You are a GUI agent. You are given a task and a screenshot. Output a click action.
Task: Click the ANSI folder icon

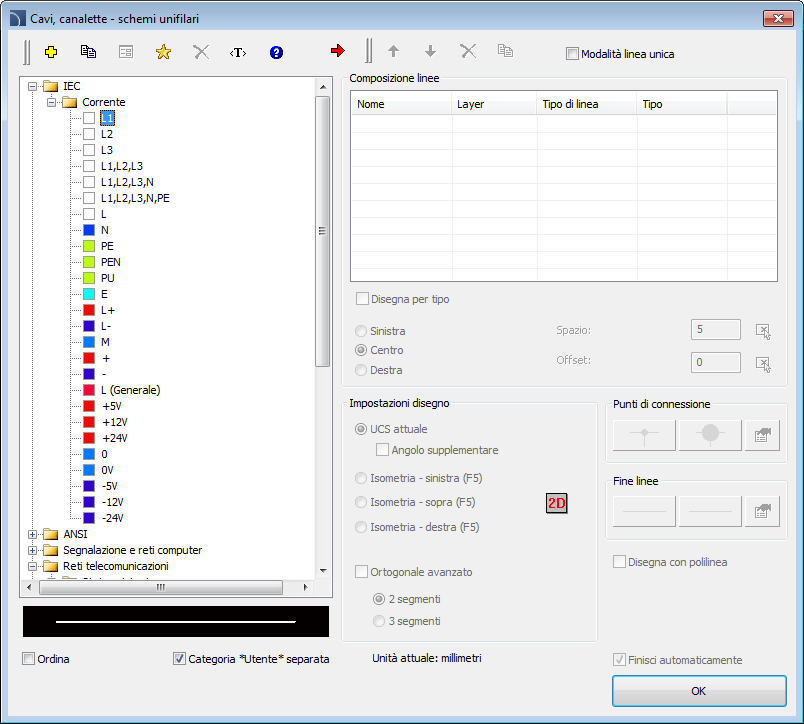pyautogui.click(x=50, y=534)
